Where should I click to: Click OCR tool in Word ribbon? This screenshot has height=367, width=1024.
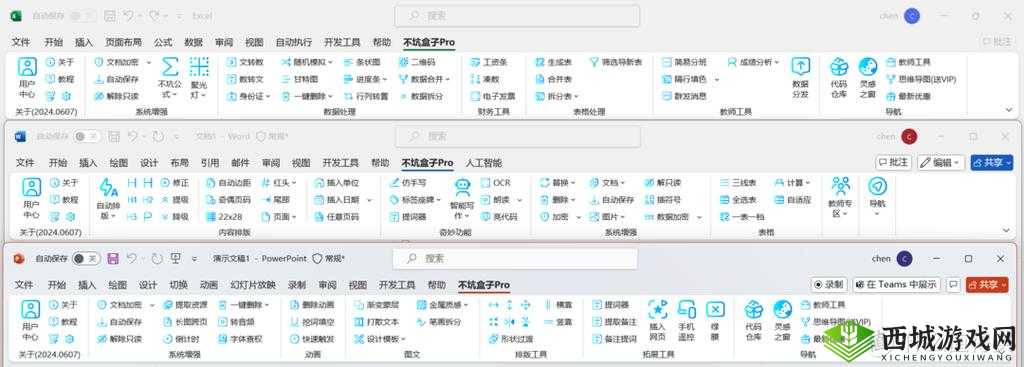[495, 183]
